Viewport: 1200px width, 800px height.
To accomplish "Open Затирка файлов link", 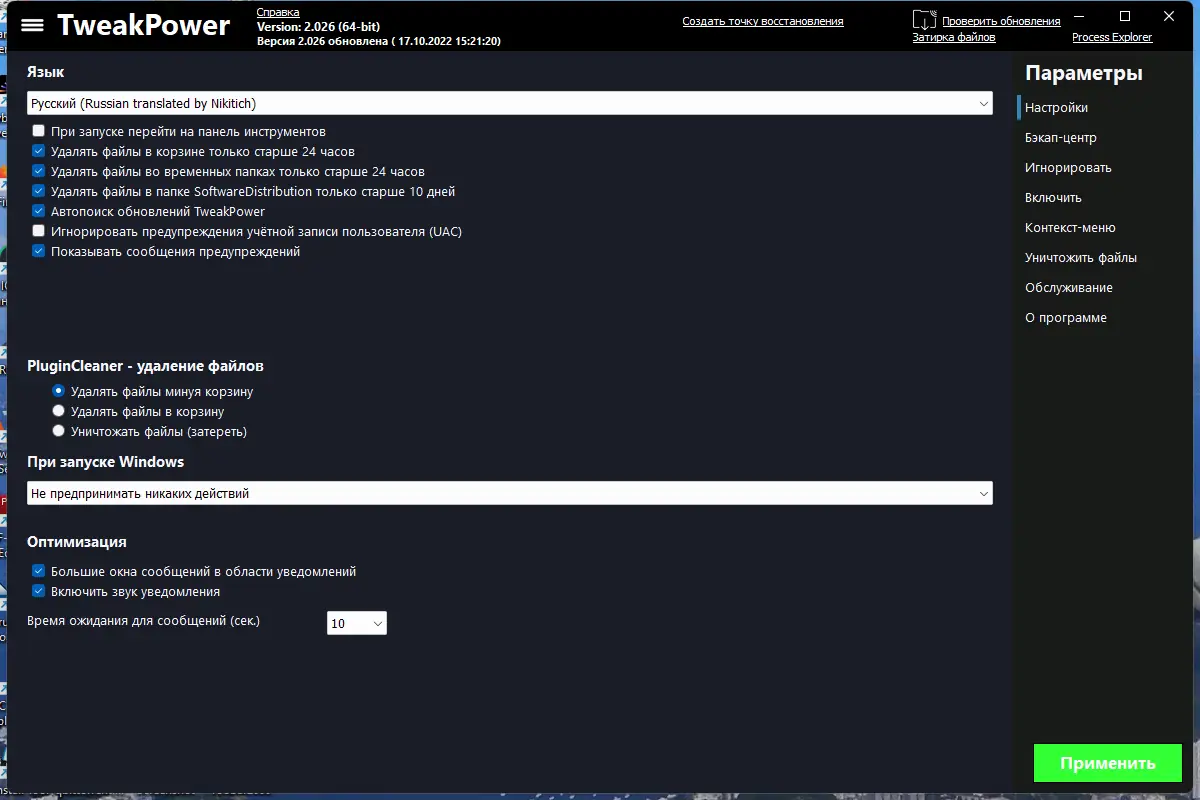I will tap(954, 37).
